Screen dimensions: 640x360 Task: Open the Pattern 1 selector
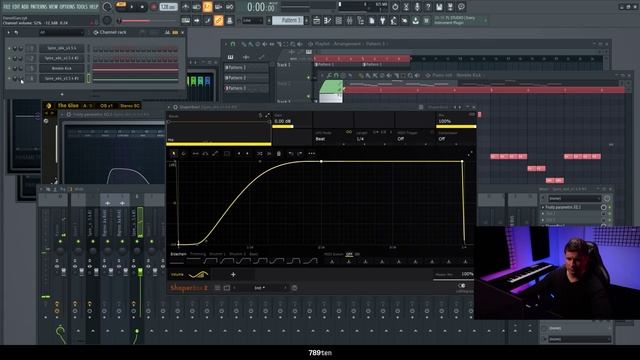click(287, 20)
